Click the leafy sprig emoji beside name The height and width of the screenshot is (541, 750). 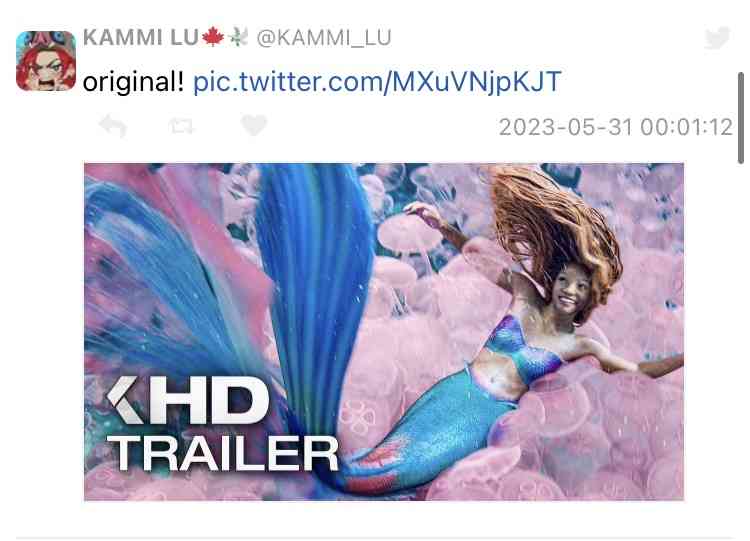click(x=238, y=37)
